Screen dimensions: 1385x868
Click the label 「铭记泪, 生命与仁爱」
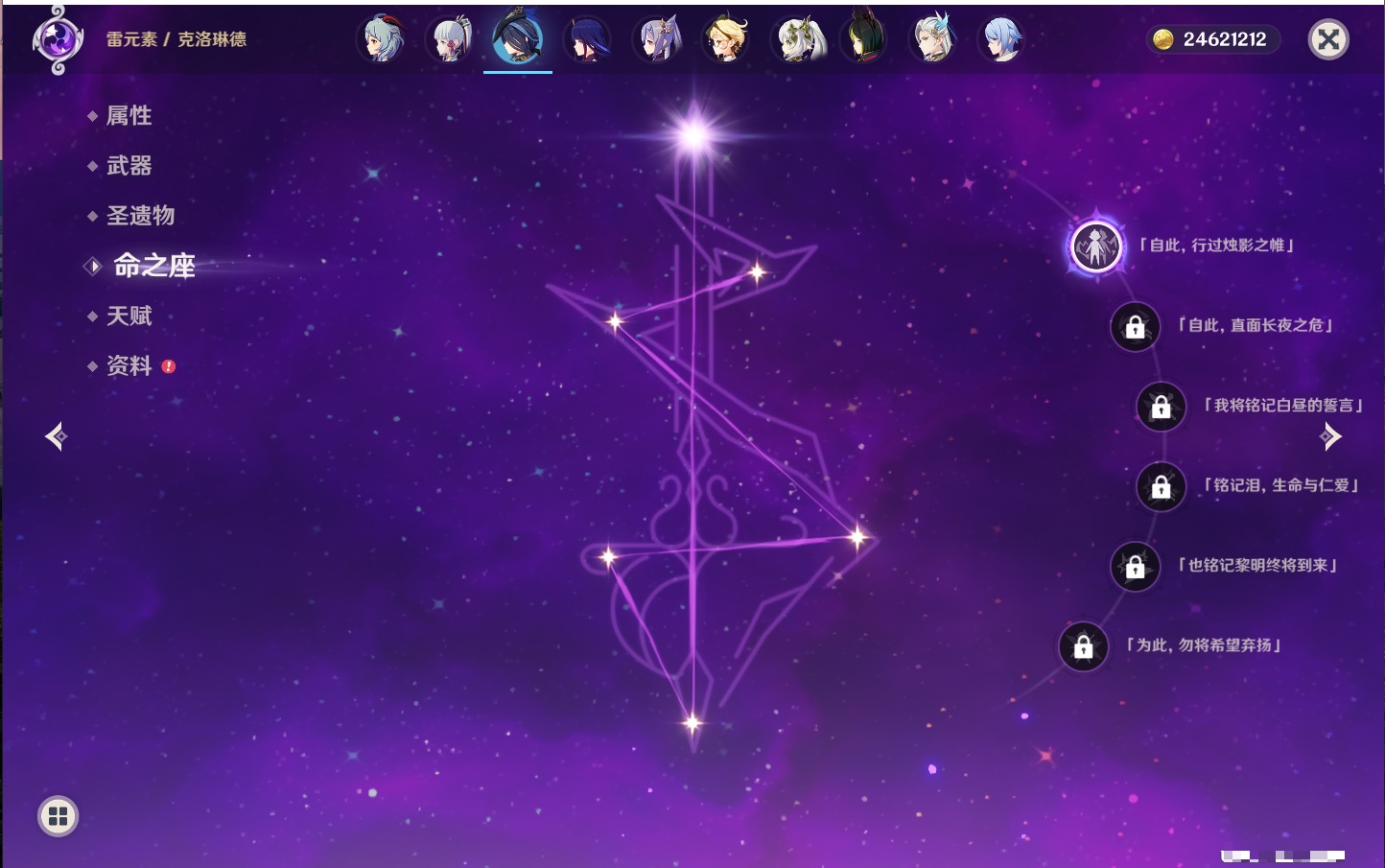(x=1281, y=485)
